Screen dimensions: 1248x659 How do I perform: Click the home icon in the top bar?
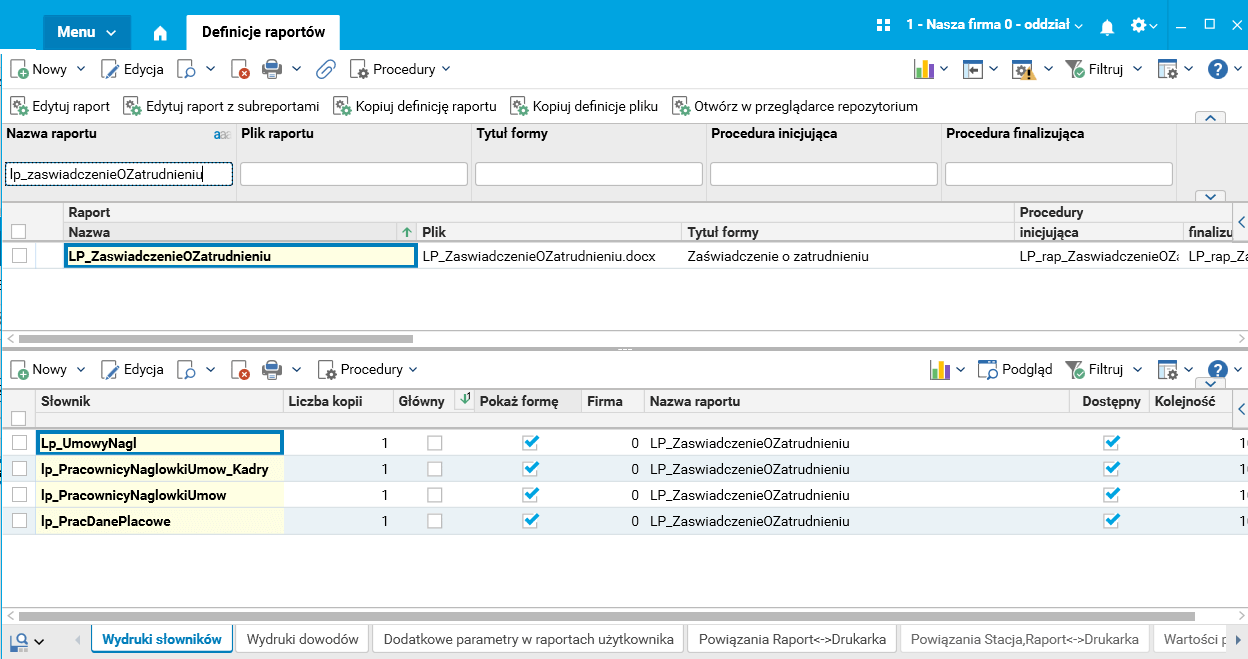point(160,32)
